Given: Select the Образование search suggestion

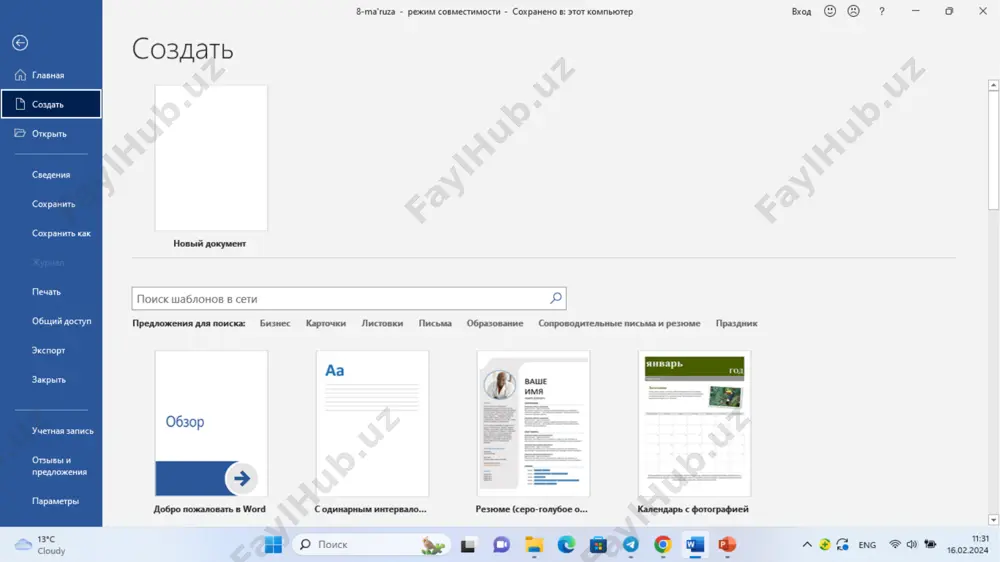Looking at the screenshot, I should coord(495,323).
